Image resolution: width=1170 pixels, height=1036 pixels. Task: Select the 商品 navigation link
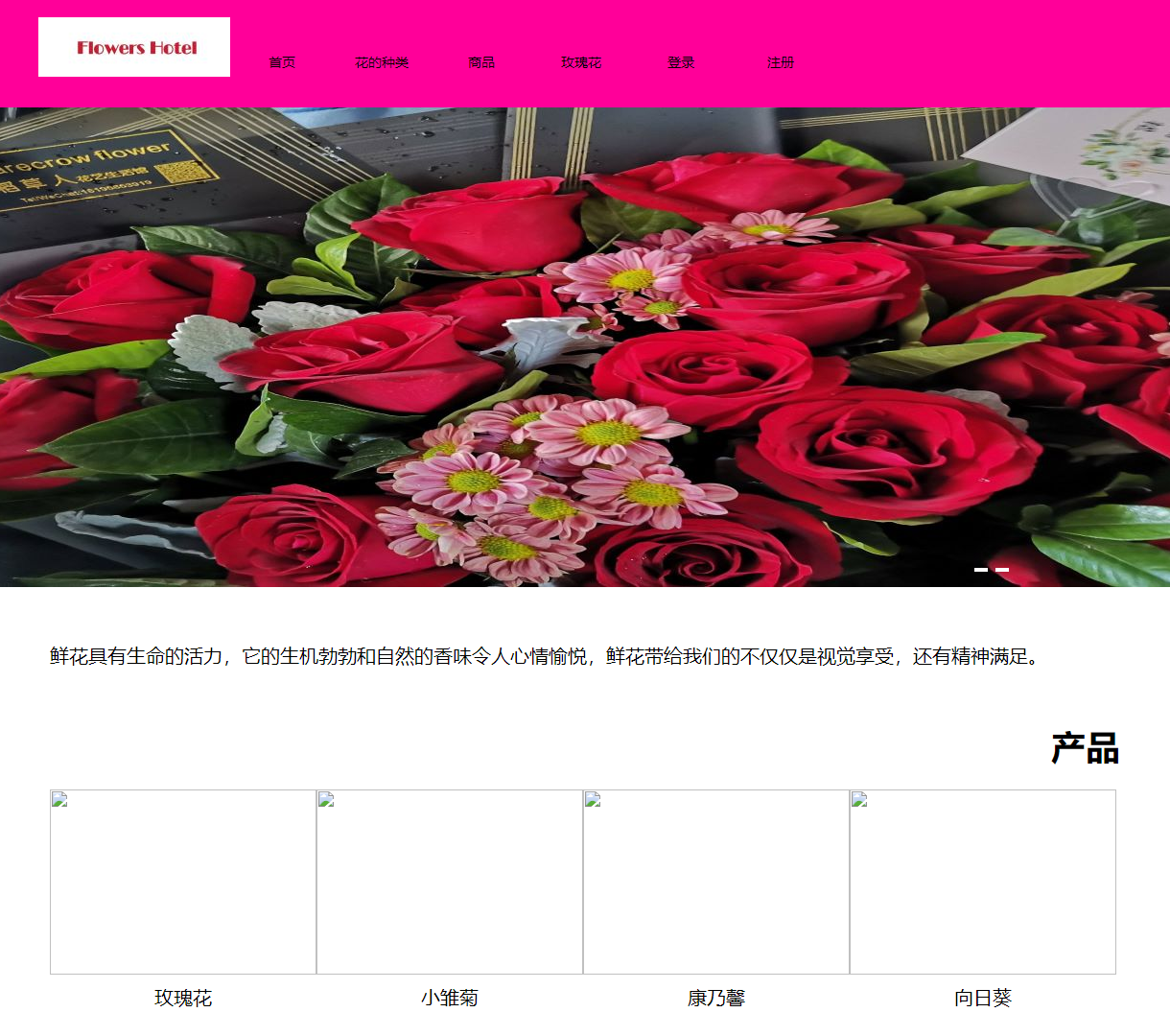tap(481, 61)
